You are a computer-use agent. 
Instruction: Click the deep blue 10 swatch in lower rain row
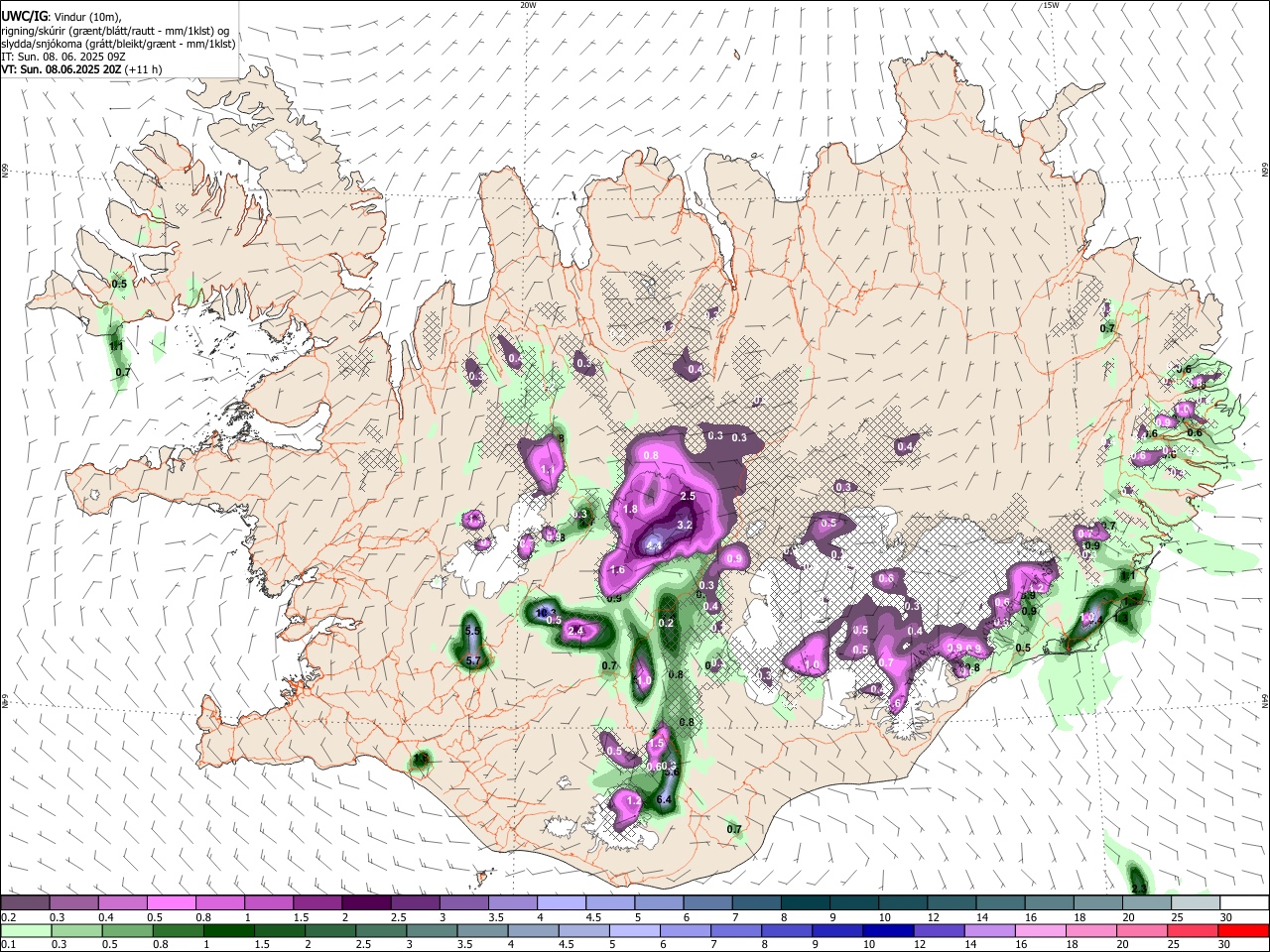click(887, 930)
